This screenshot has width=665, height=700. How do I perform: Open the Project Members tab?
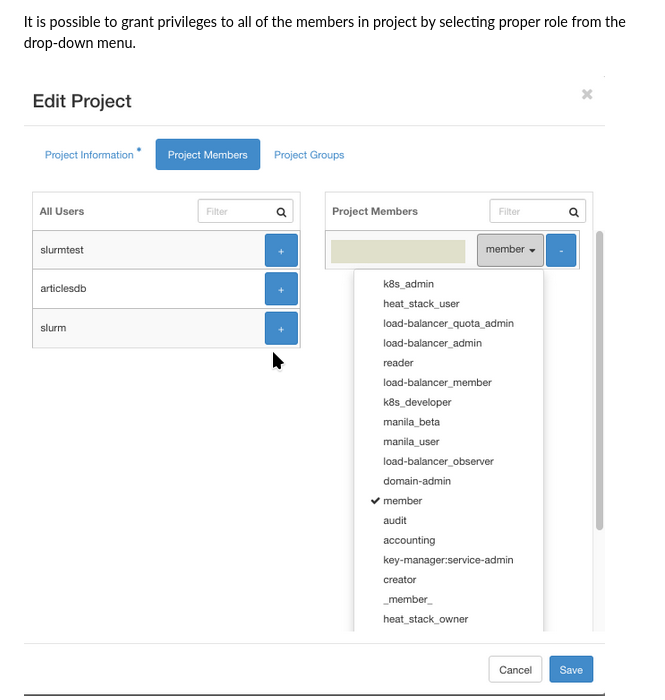(208, 155)
